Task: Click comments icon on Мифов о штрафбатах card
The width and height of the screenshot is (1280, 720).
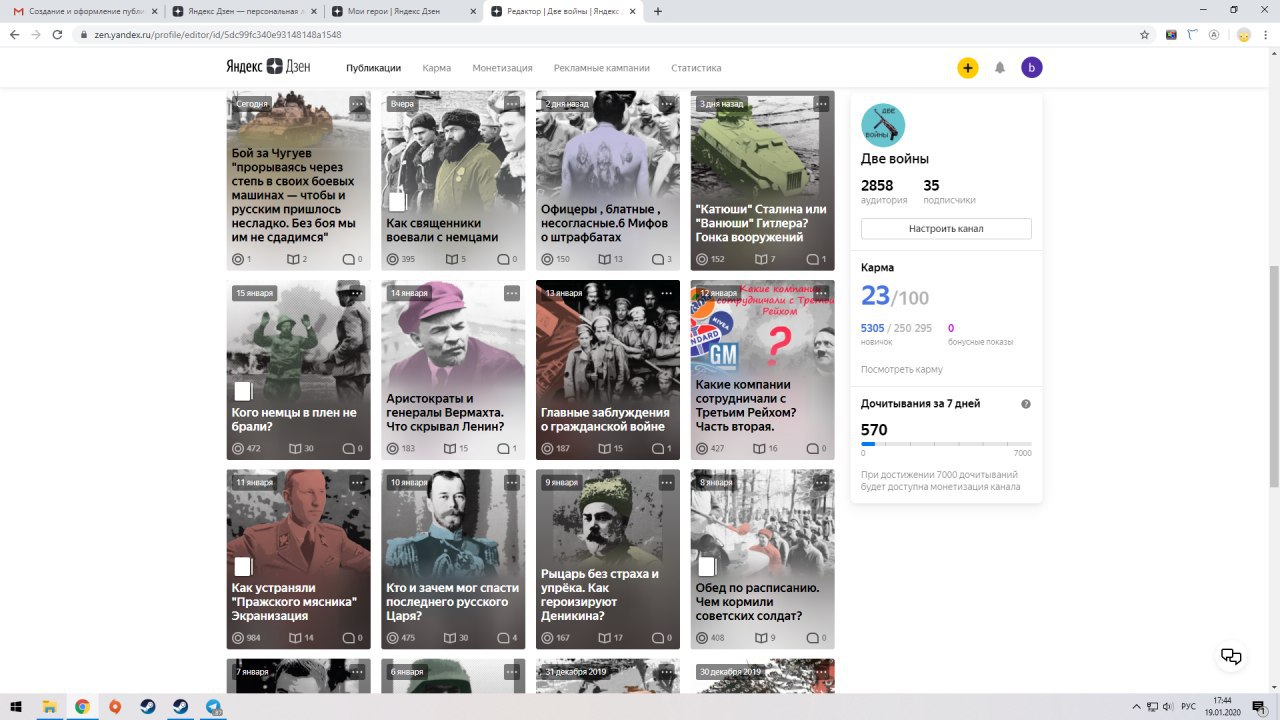Action: [658, 259]
